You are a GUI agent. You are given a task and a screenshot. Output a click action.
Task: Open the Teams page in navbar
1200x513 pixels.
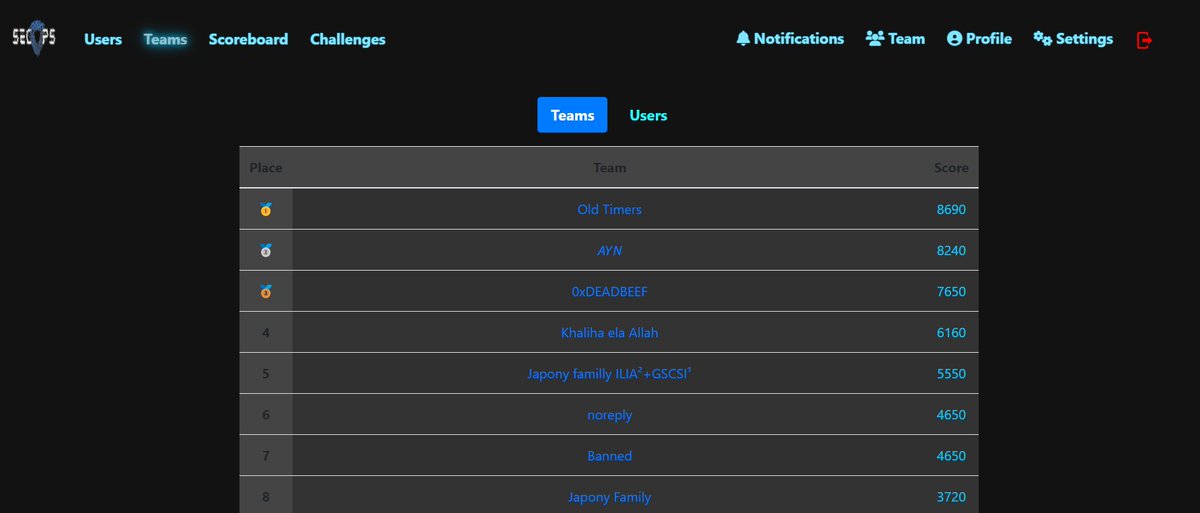165,40
